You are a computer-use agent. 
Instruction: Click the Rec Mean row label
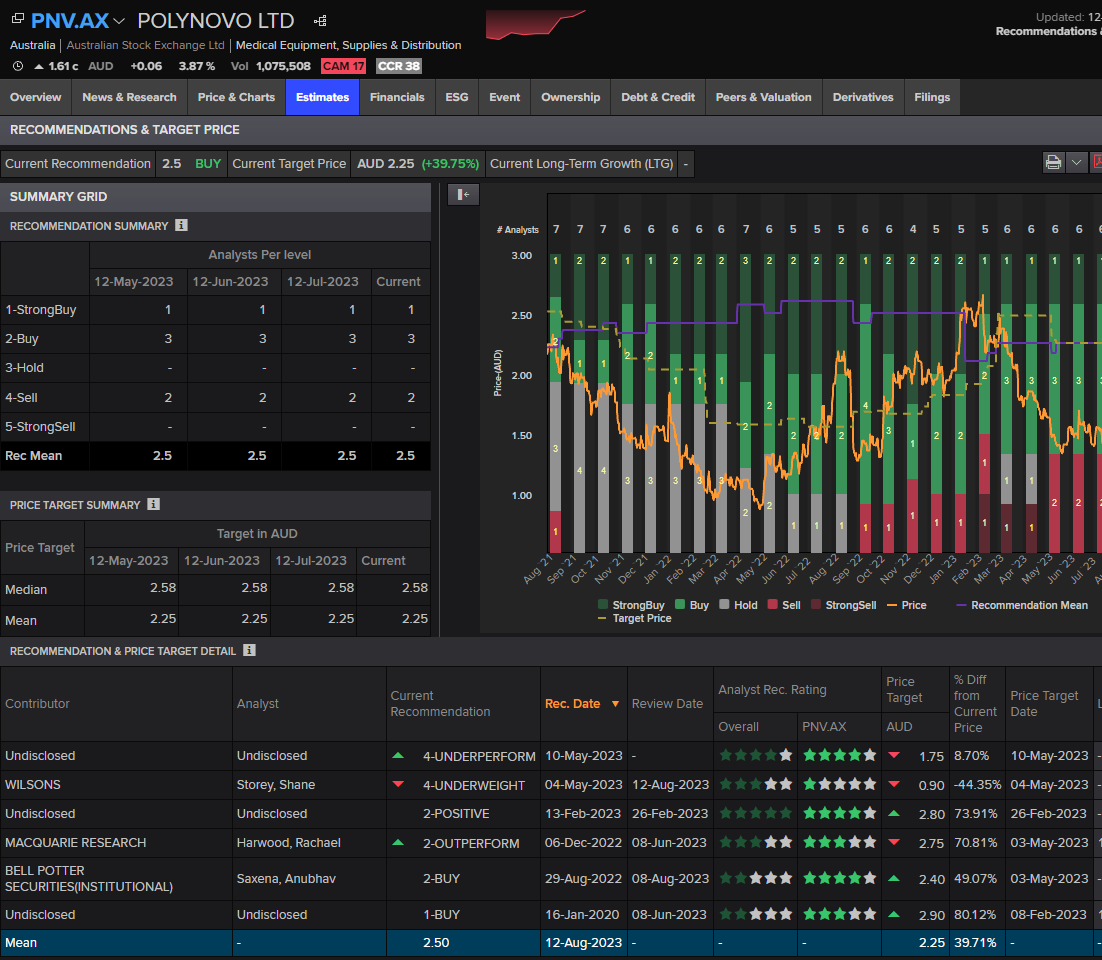[33, 455]
